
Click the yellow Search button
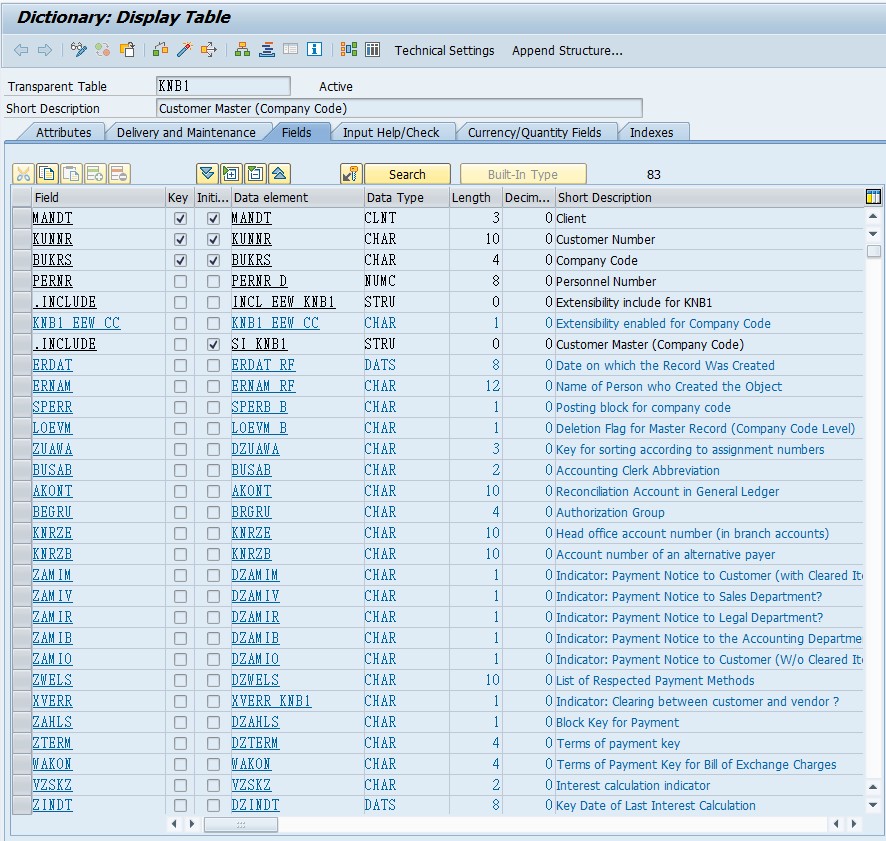pos(407,174)
